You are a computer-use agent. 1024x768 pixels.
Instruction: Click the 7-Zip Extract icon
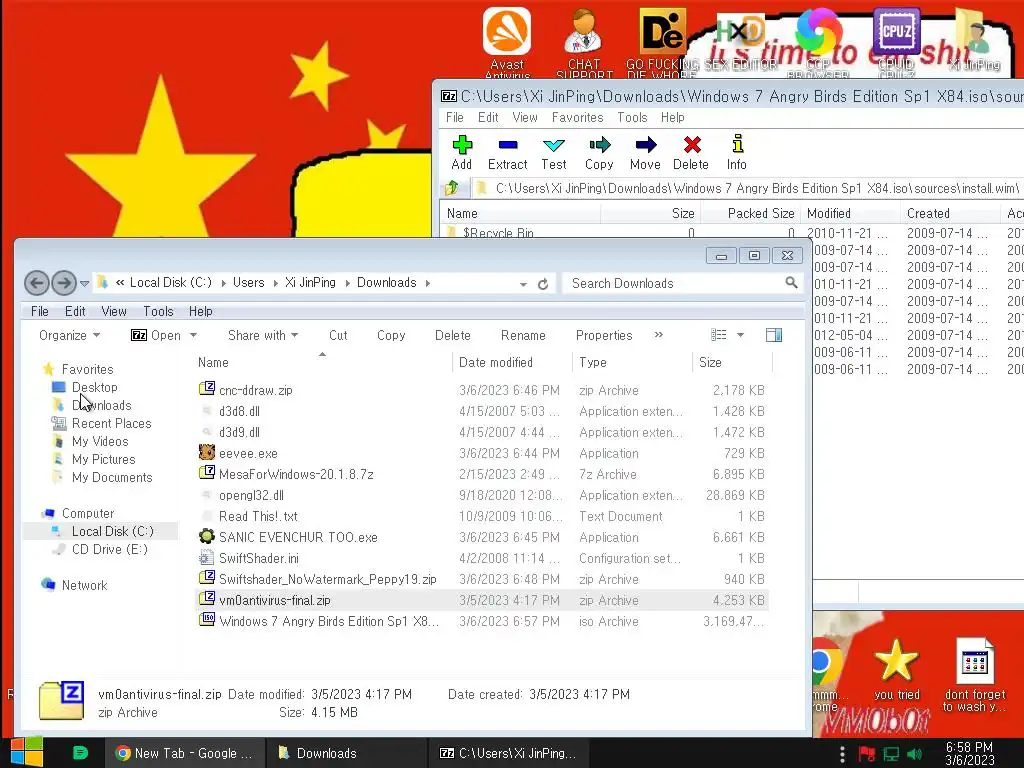click(x=507, y=145)
